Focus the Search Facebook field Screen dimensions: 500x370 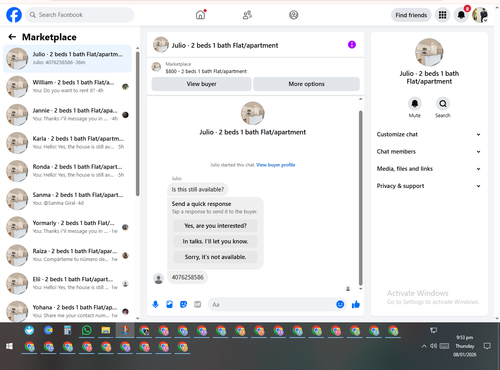click(80, 15)
